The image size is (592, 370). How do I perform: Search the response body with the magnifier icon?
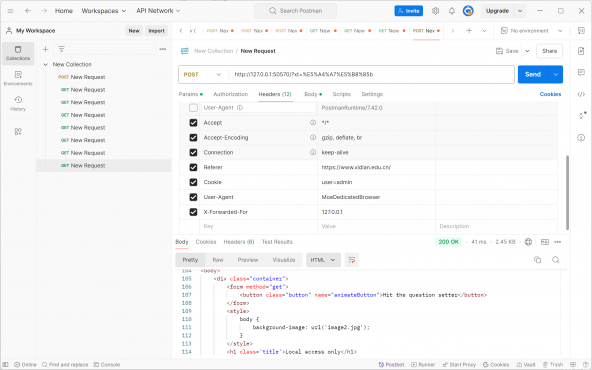click(x=555, y=260)
